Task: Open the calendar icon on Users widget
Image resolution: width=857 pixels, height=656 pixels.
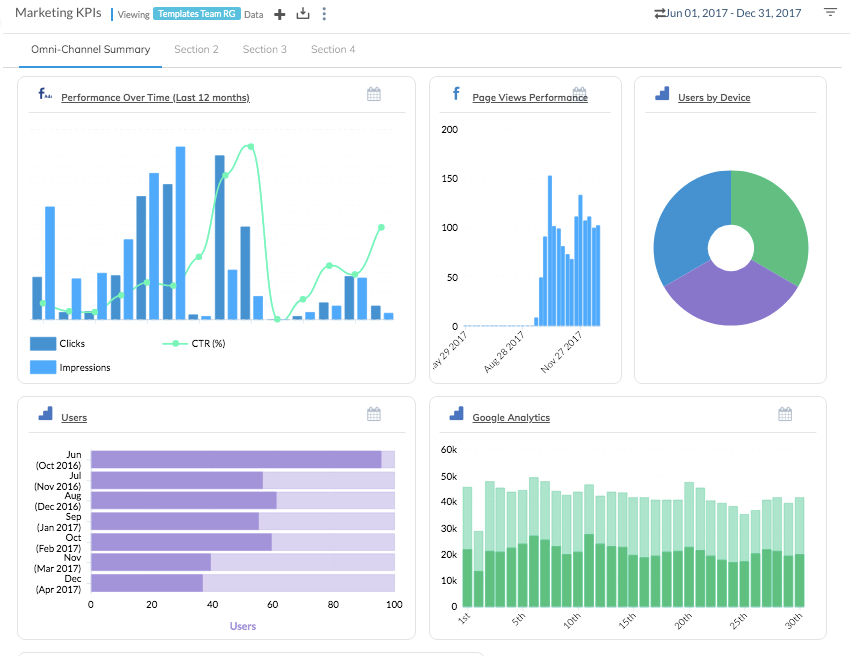Action: coord(374,413)
